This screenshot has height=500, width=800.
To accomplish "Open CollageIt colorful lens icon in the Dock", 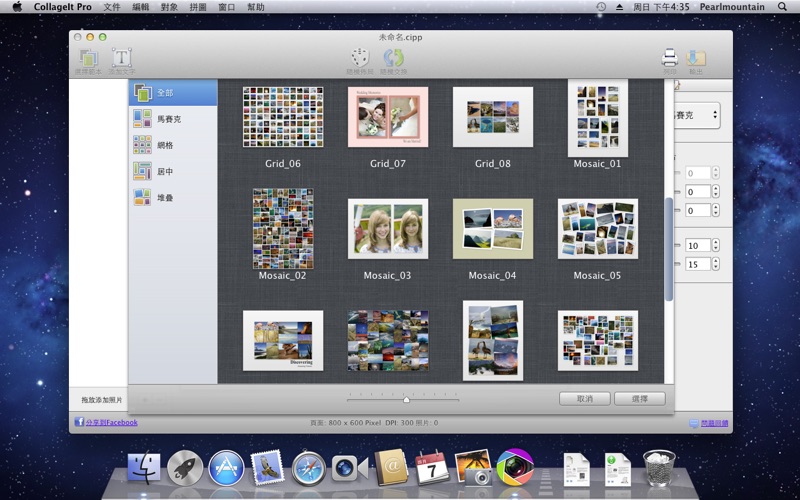I will point(515,467).
